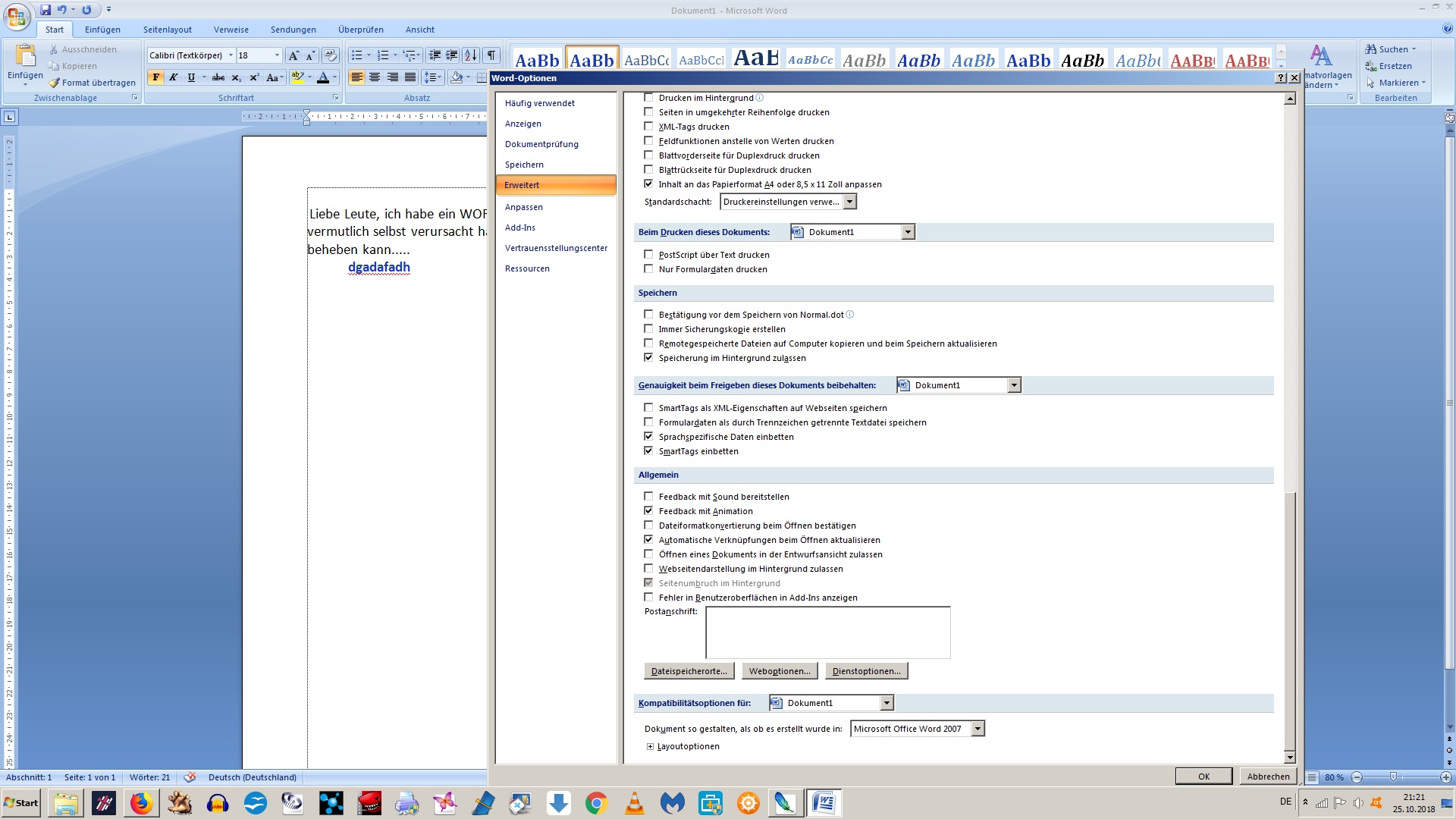The image size is (1456, 819).
Task: Open the Vertrauensstellungscenter category
Action: [x=556, y=248]
